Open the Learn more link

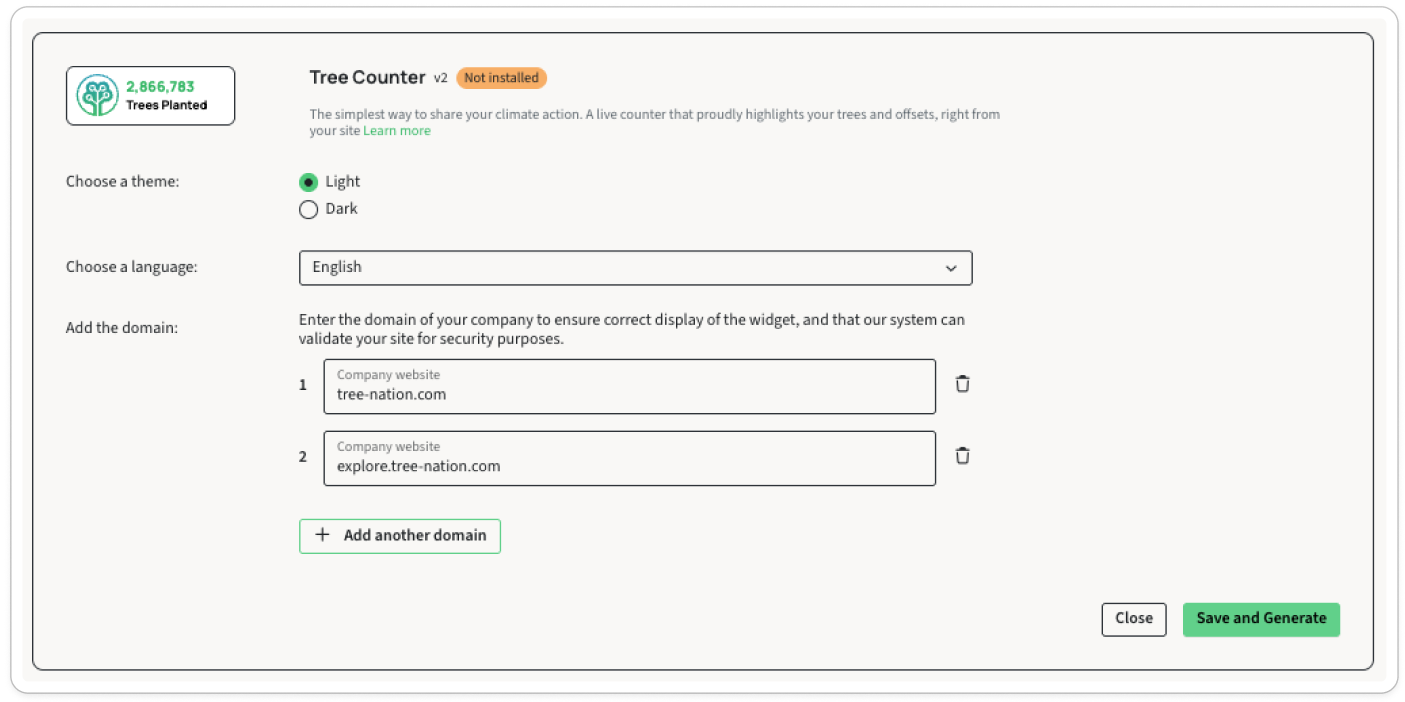397,131
